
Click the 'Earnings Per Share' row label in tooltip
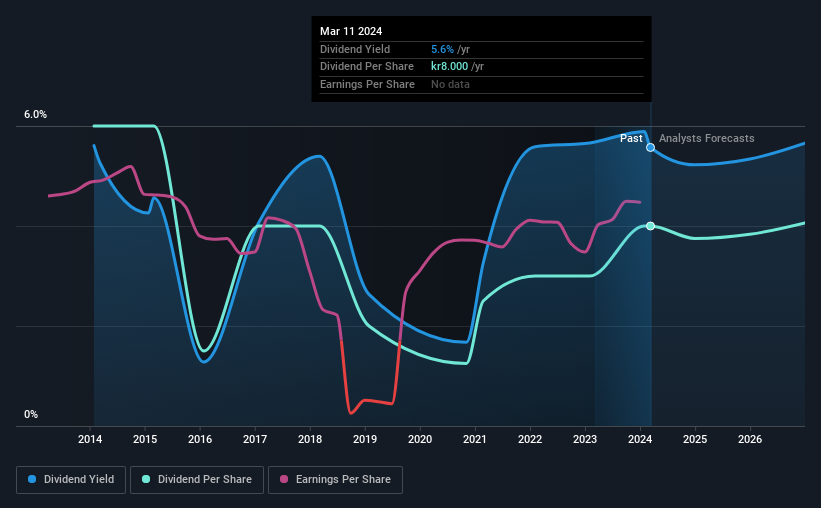[367, 84]
